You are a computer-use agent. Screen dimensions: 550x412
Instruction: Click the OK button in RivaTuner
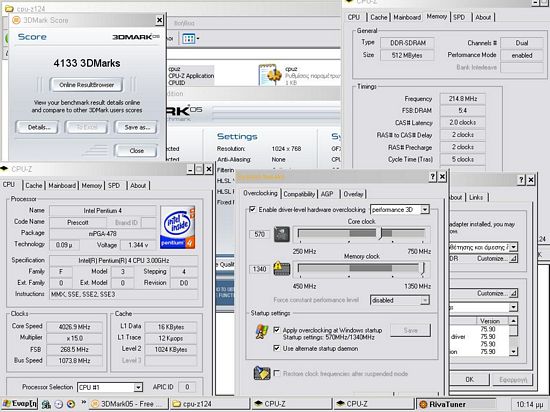pos(469,379)
